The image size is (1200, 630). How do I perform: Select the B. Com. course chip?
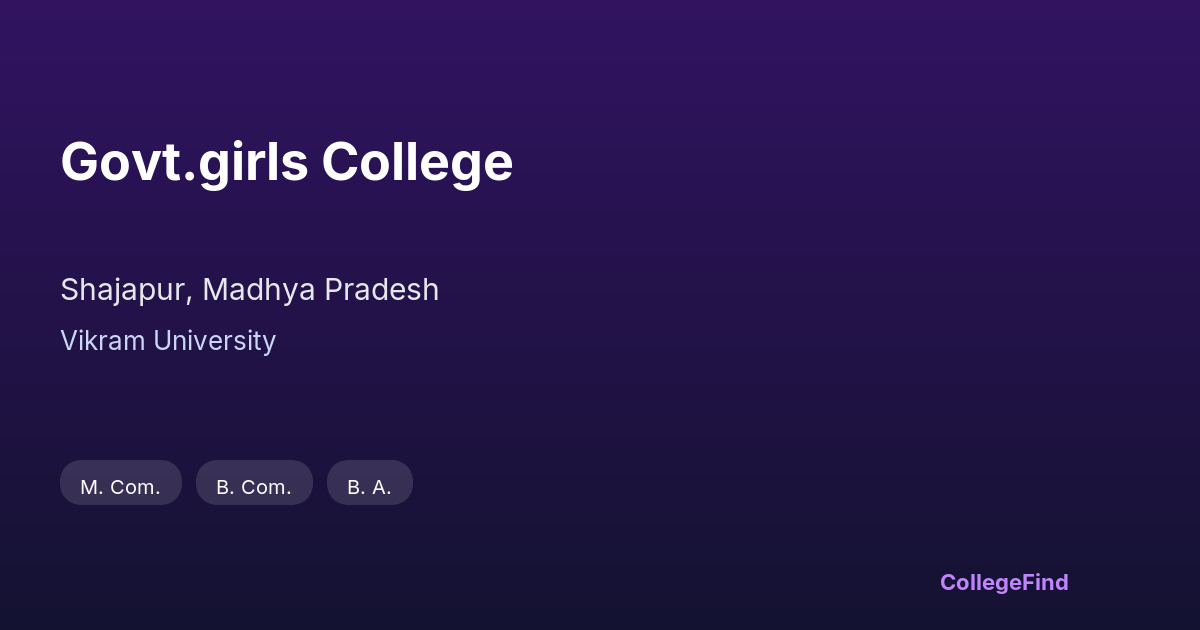pos(254,486)
